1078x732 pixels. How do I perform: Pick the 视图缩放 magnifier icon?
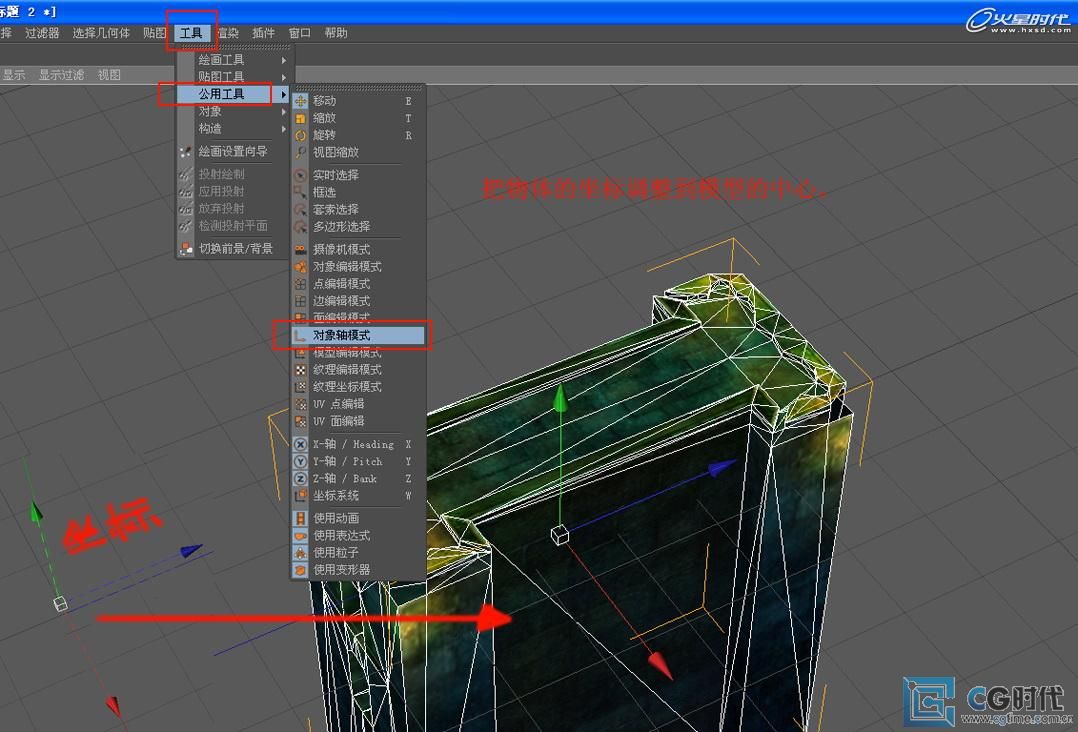click(x=300, y=153)
